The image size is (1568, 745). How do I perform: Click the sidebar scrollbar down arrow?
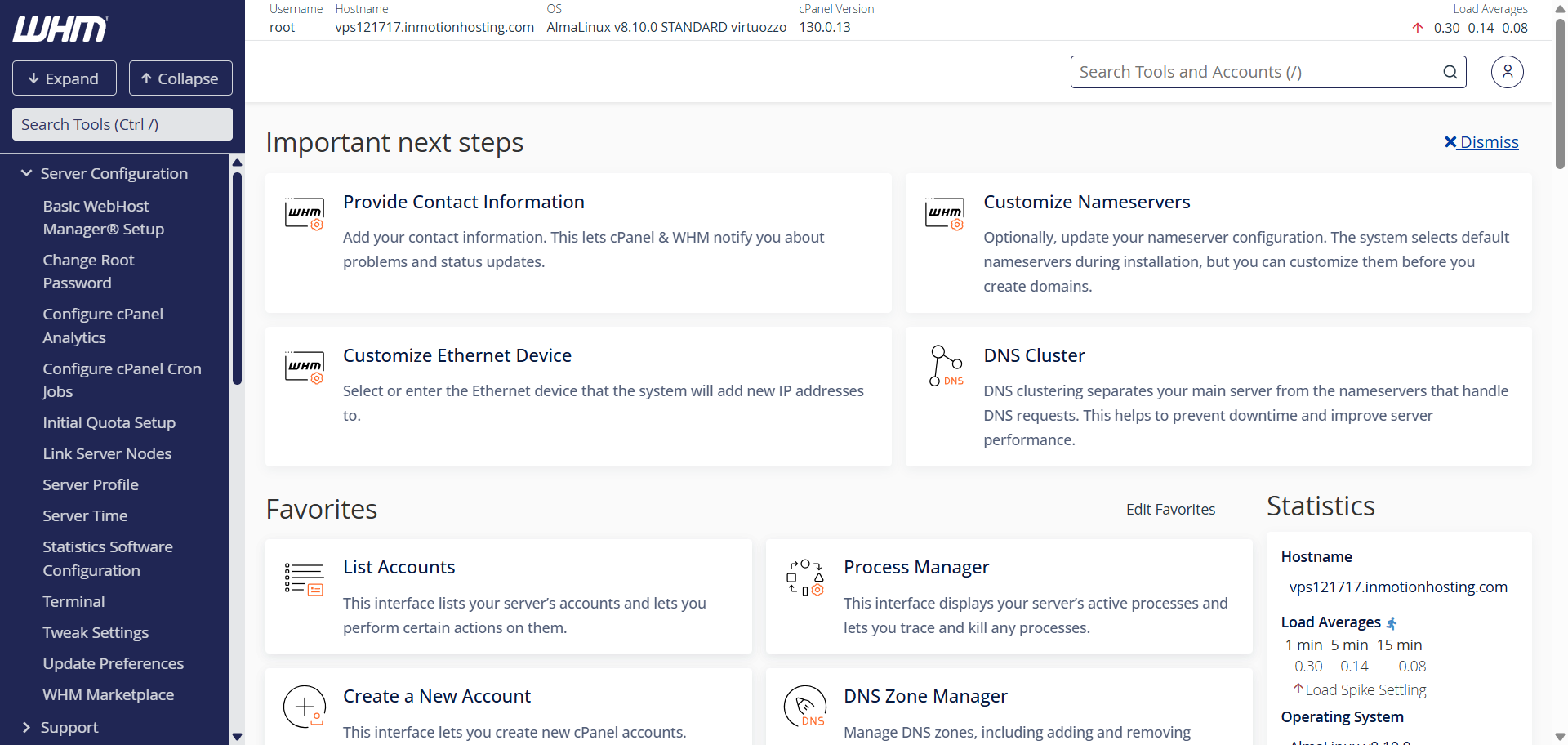[x=237, y=737]
